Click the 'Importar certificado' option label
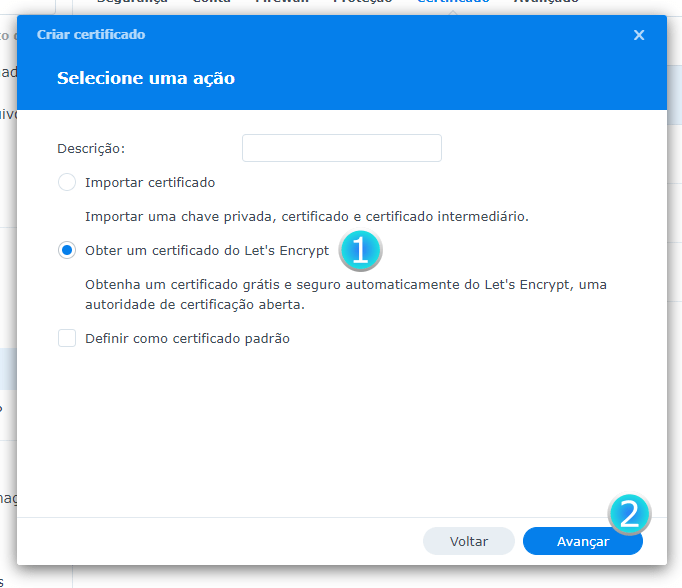This screenshot has width=682, height=588. pos(150,183)
